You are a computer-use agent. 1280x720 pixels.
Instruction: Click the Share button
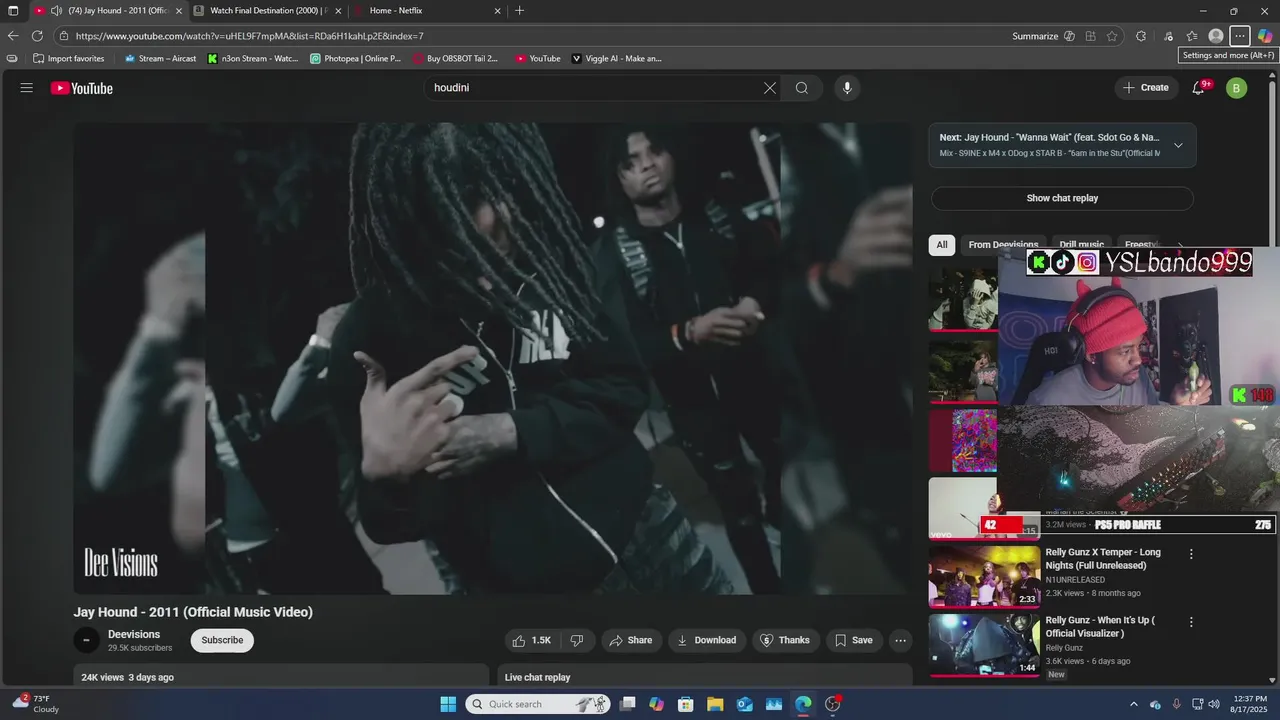[631, 640]
